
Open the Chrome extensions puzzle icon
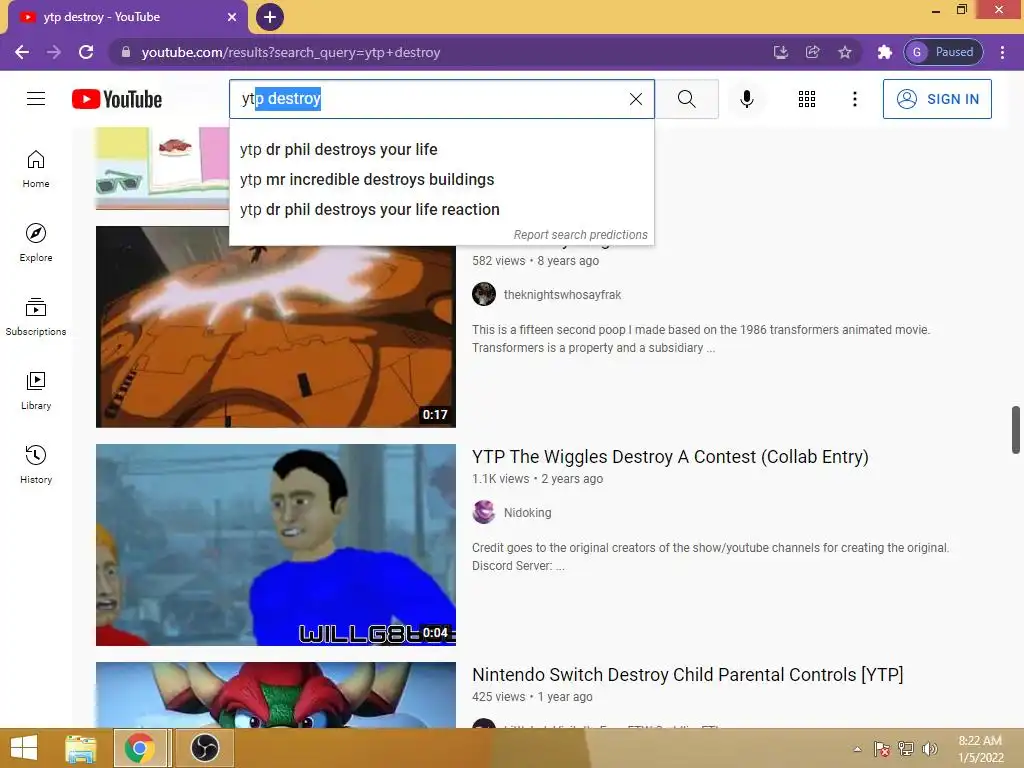click(884, 52)
